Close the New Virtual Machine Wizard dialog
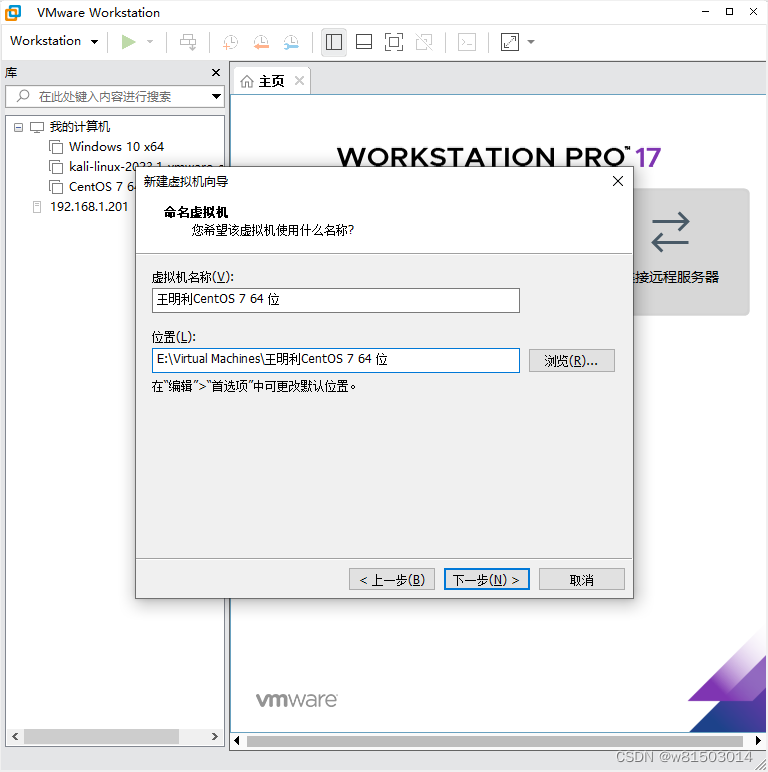The image size is (768, 772). [618, 181]
